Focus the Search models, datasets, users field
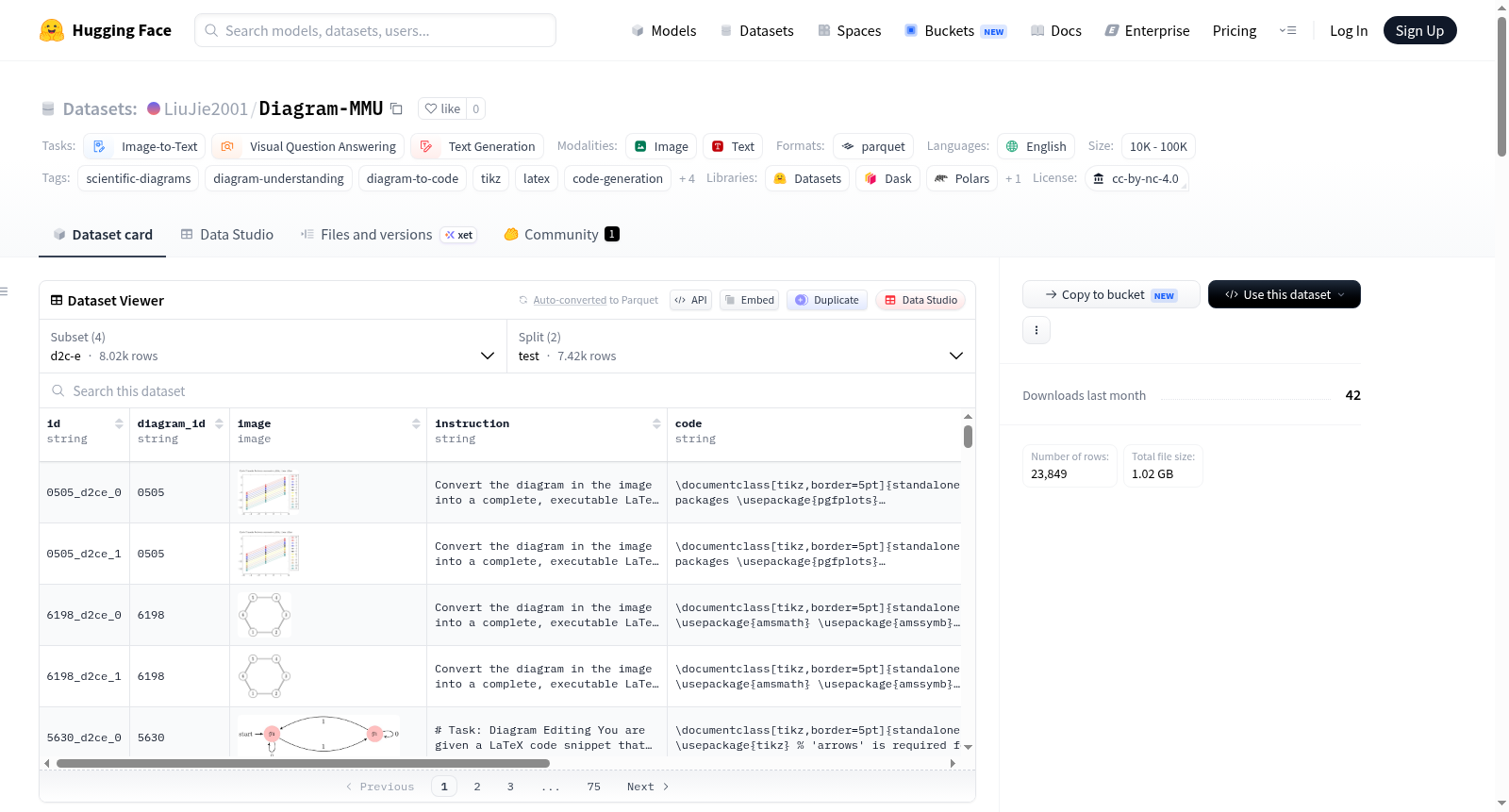The width and height of the screenshot is (1509, 812). click(375, 30)
